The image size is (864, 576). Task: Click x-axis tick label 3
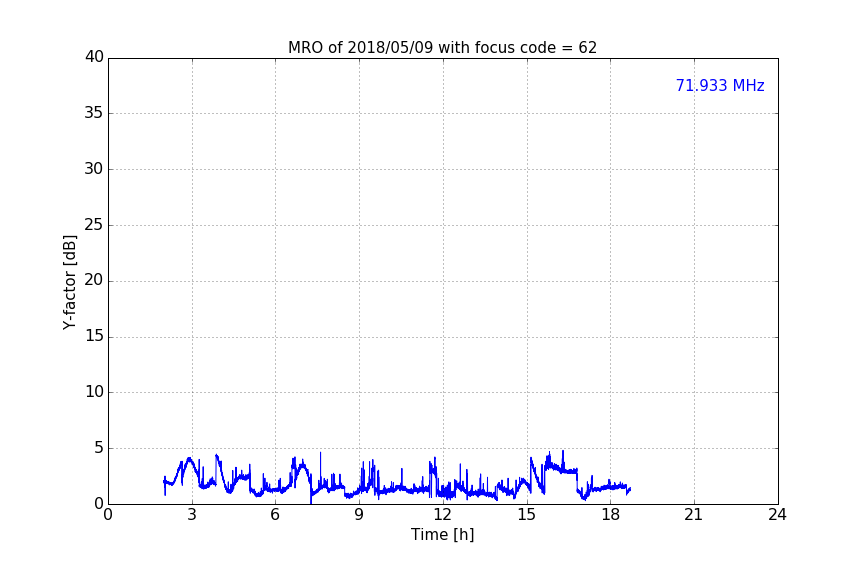click(x=192, y=515)
